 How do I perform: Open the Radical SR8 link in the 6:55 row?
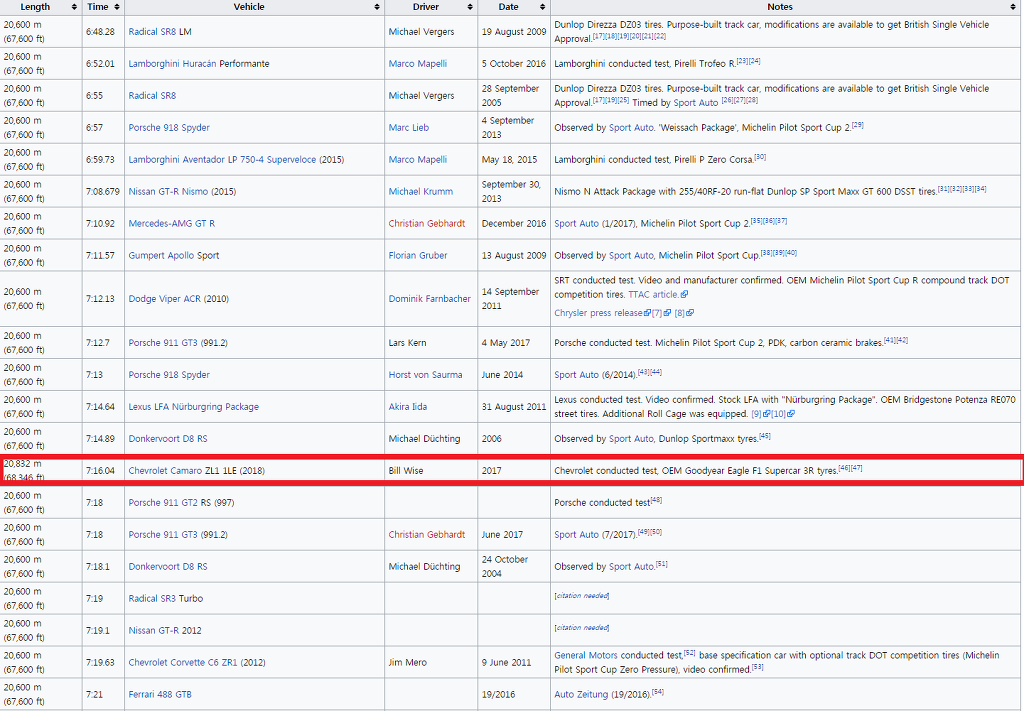click(152, 95)
